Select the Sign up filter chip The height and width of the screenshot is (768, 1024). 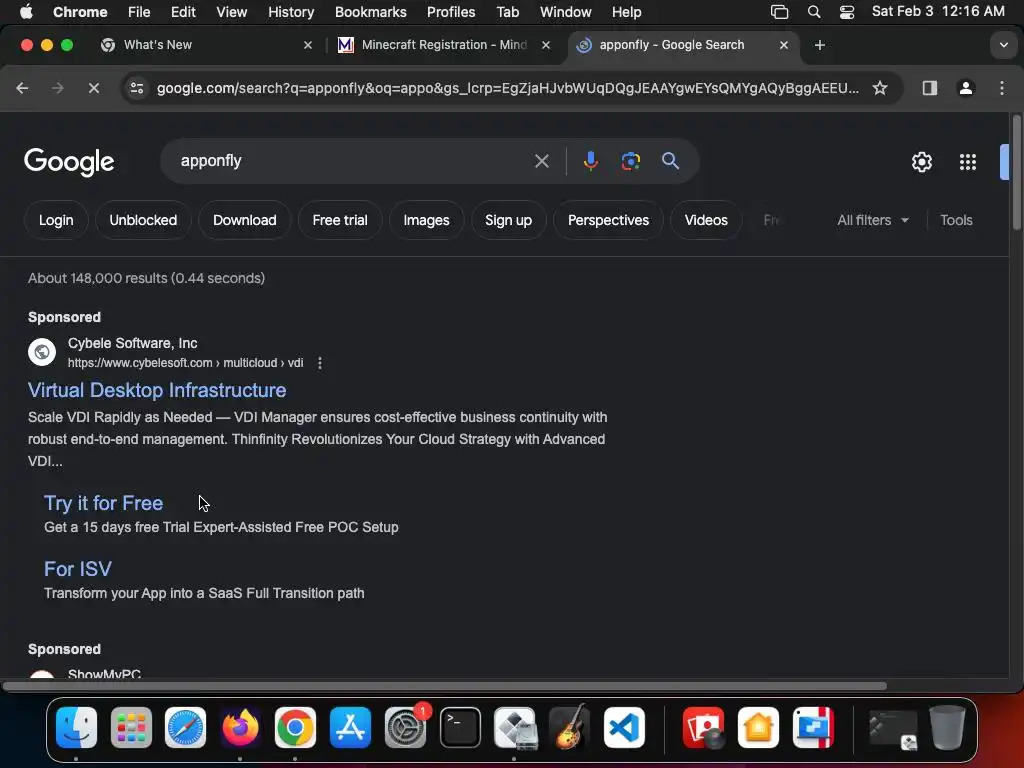pyautogui.click(x=508, y=220)
